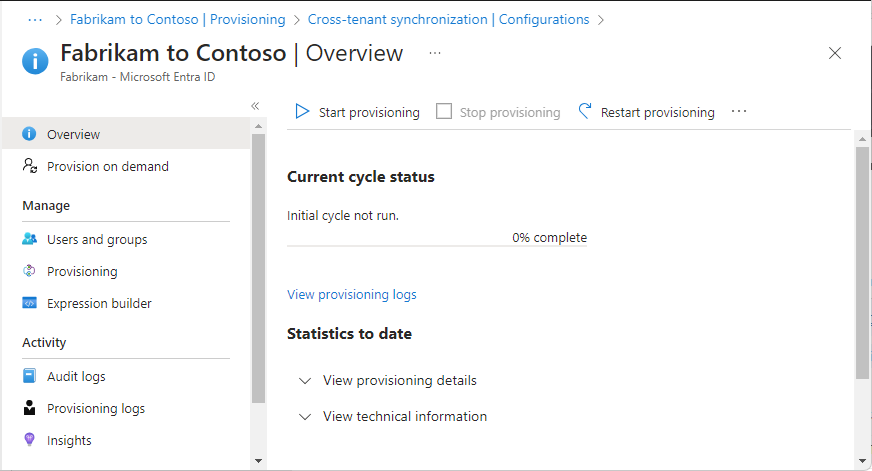Image resolution: width=872 pixels, height=471 pixels.
Task: Click View technical information label
Action: click(x=405, y=417)
